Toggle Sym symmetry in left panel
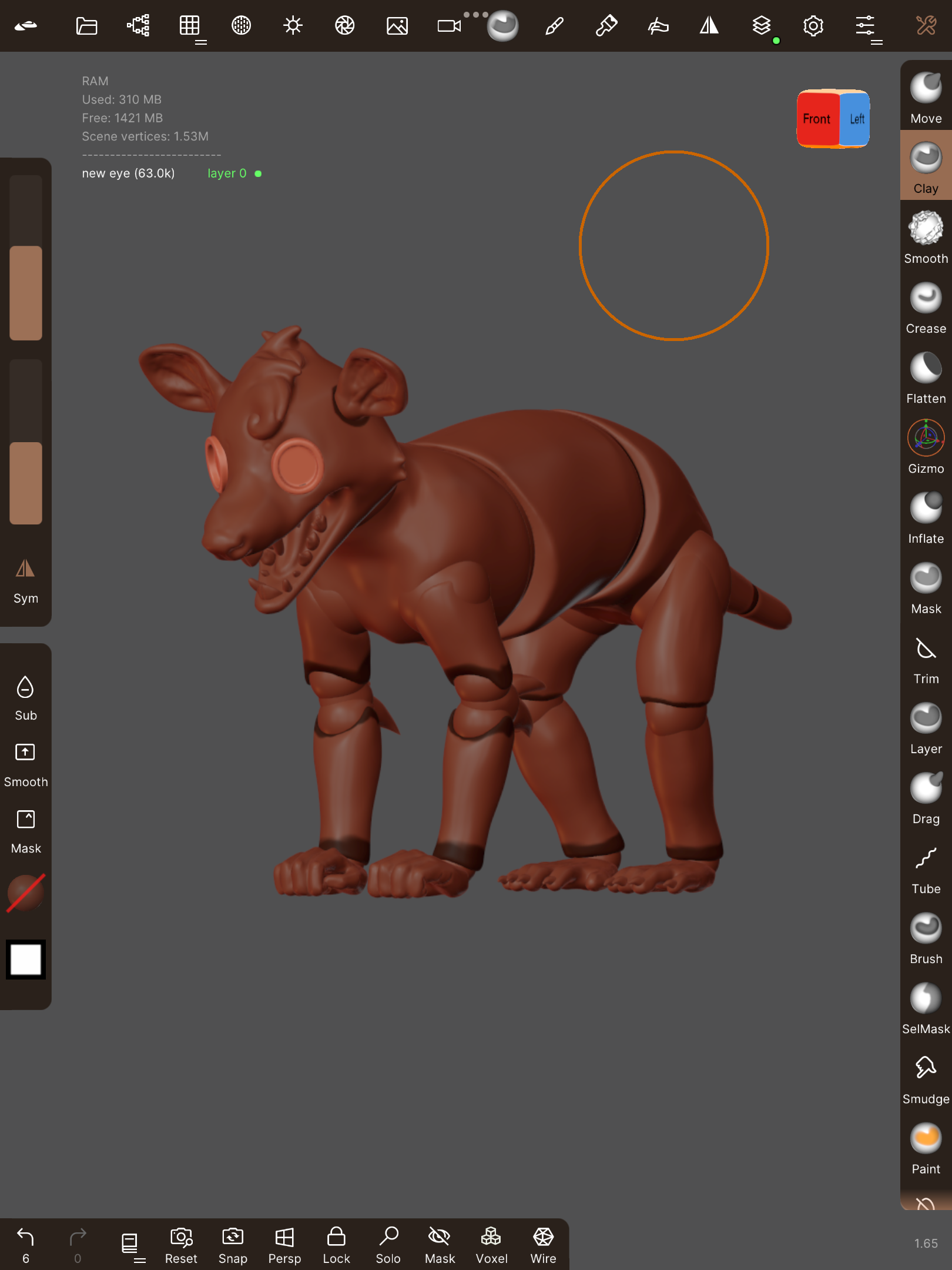 [25, 581]
